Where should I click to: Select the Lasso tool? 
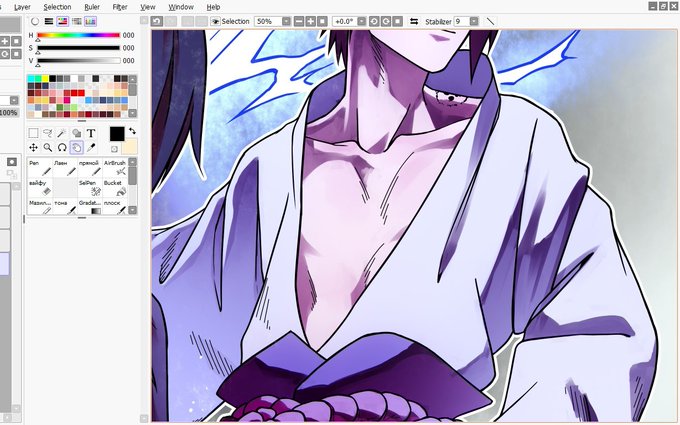click(48, 133)
